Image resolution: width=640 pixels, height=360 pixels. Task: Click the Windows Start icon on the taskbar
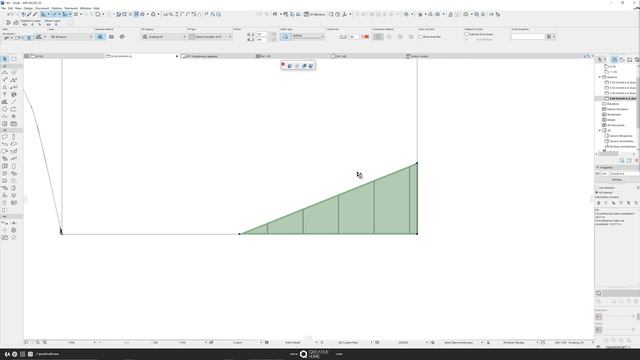click(7, 354)
